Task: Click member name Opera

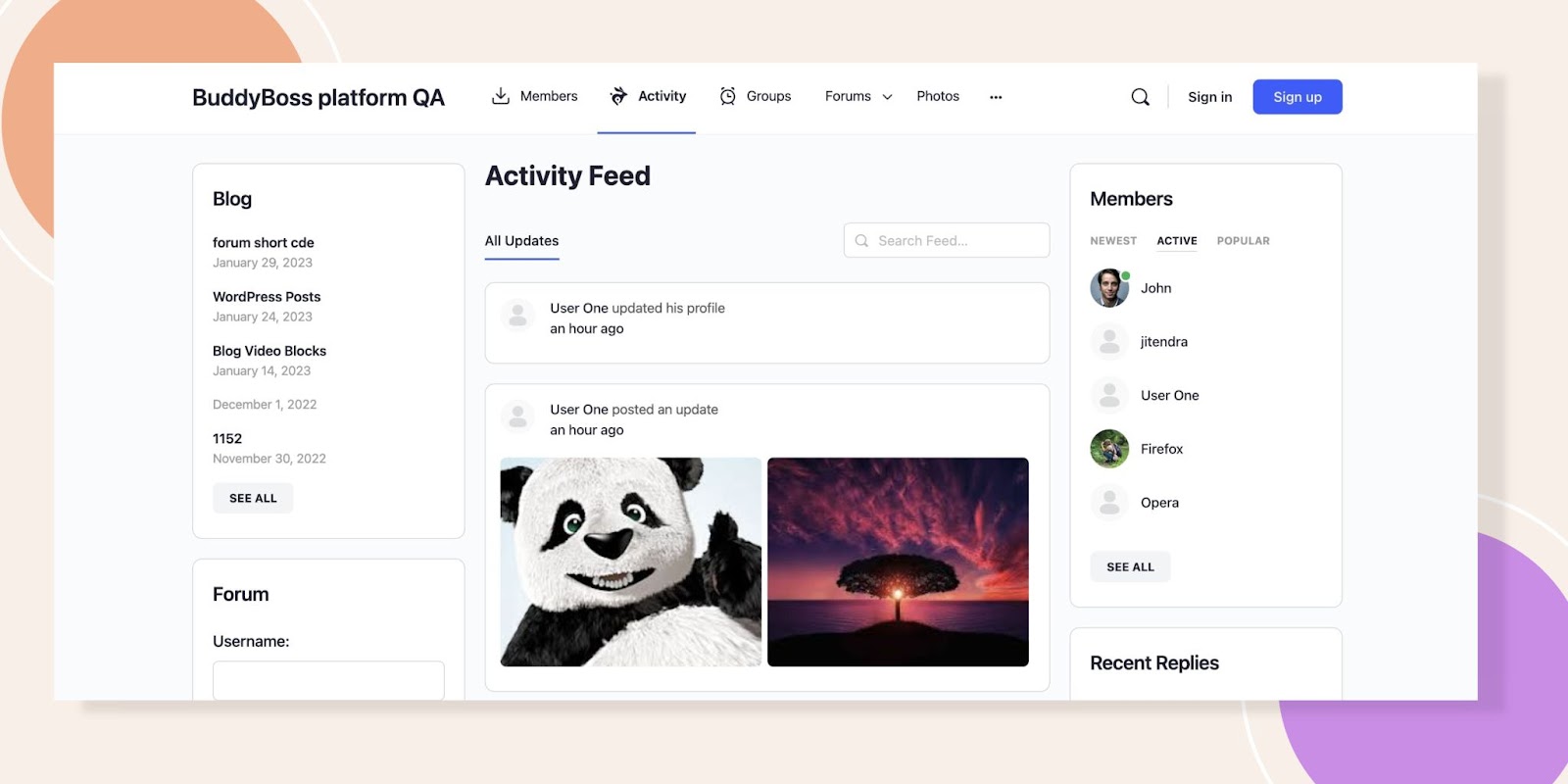Action: [x=1159, y=503]
